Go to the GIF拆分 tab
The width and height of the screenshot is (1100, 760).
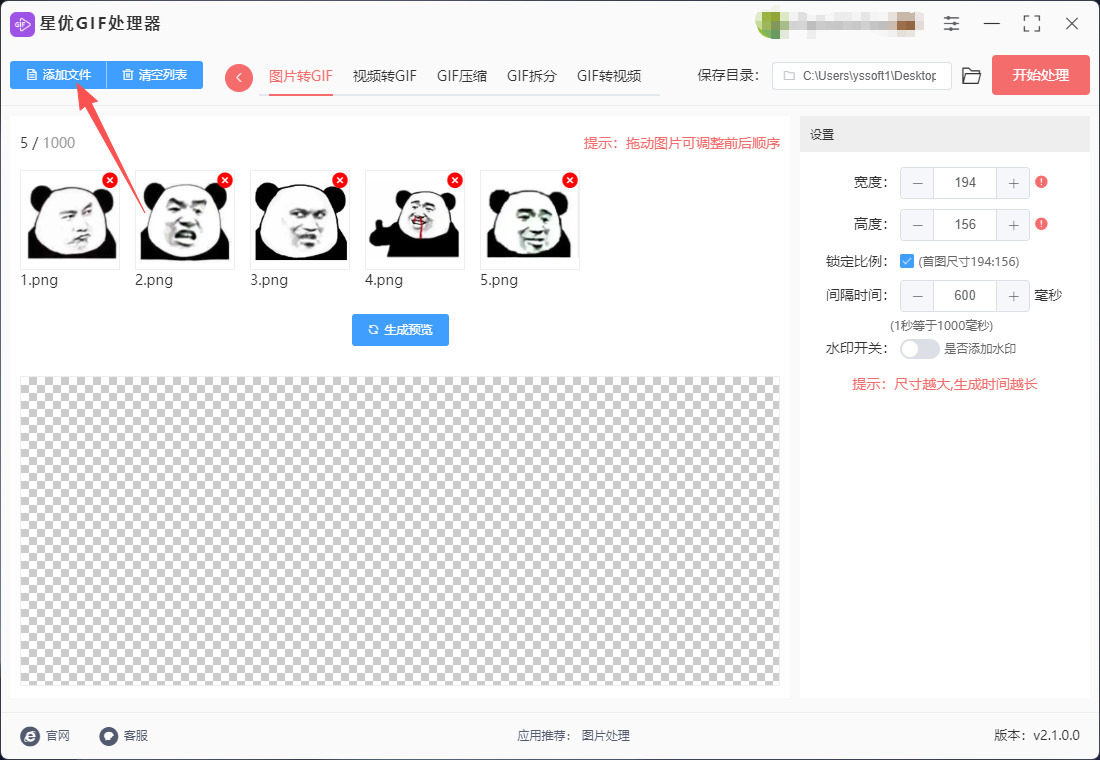[532, 76]
